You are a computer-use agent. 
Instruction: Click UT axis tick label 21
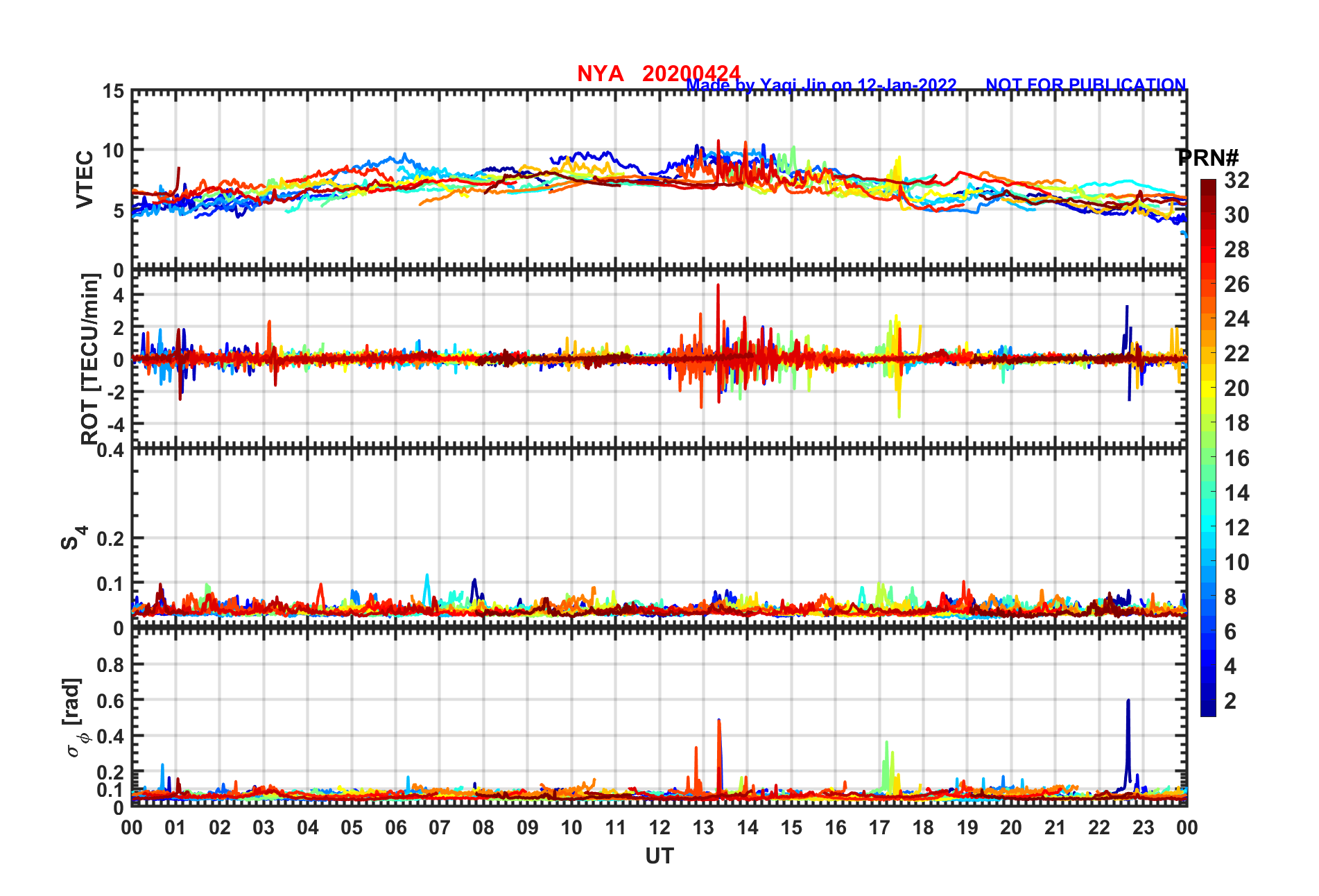click(x=1055, y=828)
